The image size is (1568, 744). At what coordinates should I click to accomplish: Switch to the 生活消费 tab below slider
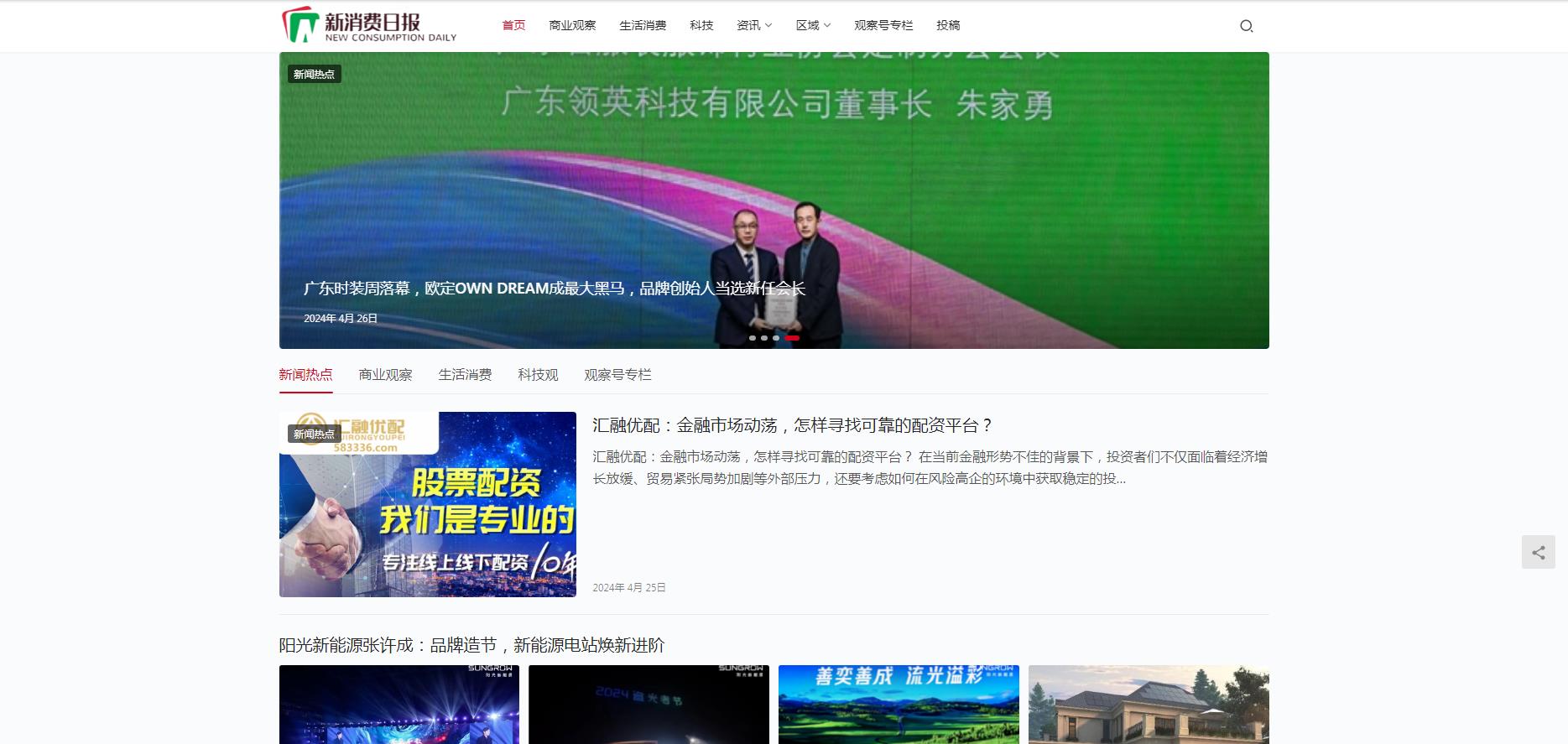pos(465,375)
